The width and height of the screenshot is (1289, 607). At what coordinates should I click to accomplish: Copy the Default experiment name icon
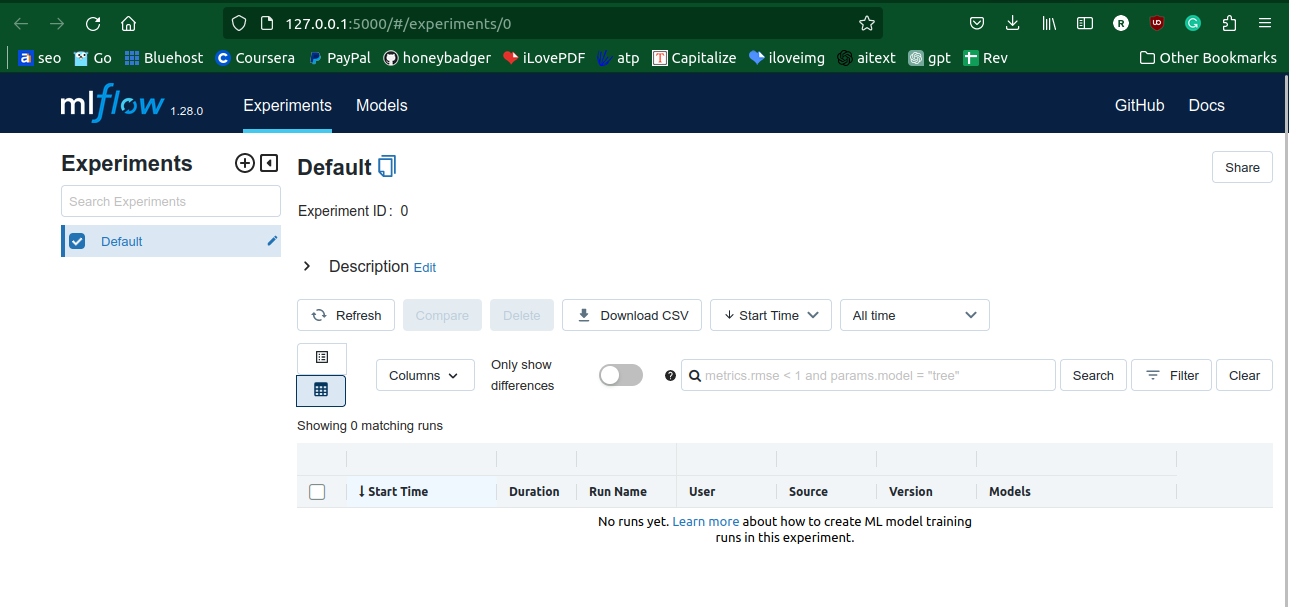(387, 167)
